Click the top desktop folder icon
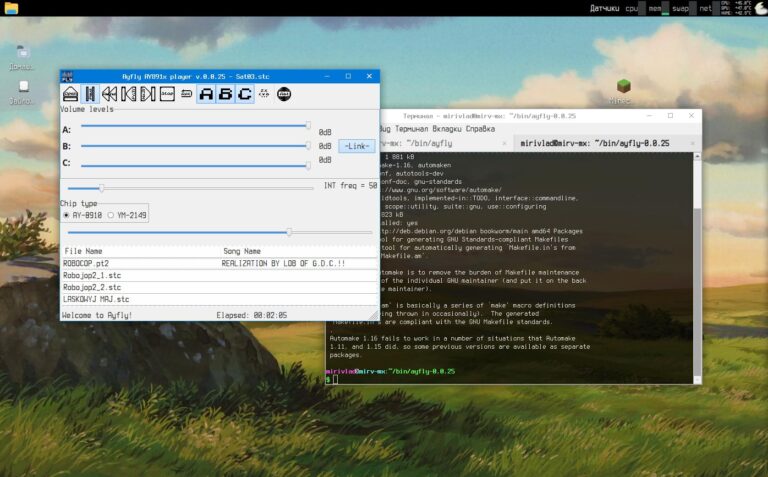Image resolution: width=768 pixels, height=477 pixels. coord(23,52)
